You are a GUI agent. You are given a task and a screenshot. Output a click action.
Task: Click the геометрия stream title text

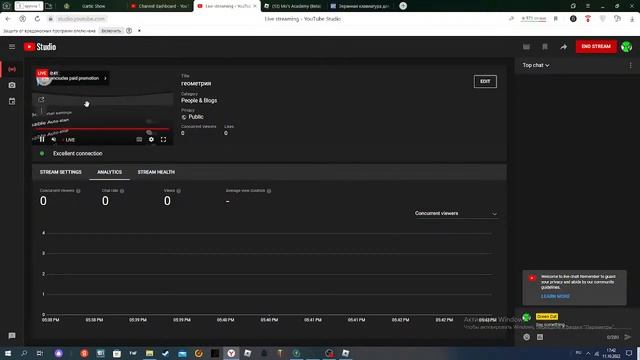click(196, 83)
